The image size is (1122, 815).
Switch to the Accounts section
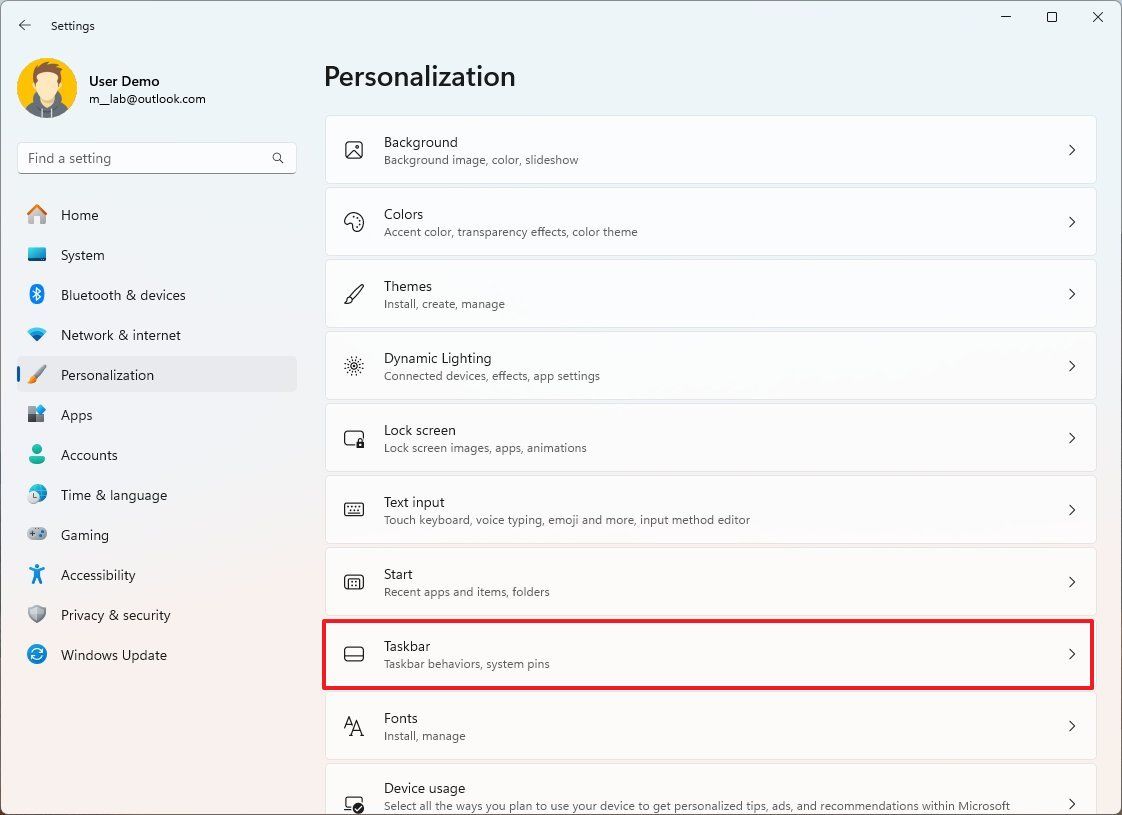pyautogui.click(x=89, y=455)
